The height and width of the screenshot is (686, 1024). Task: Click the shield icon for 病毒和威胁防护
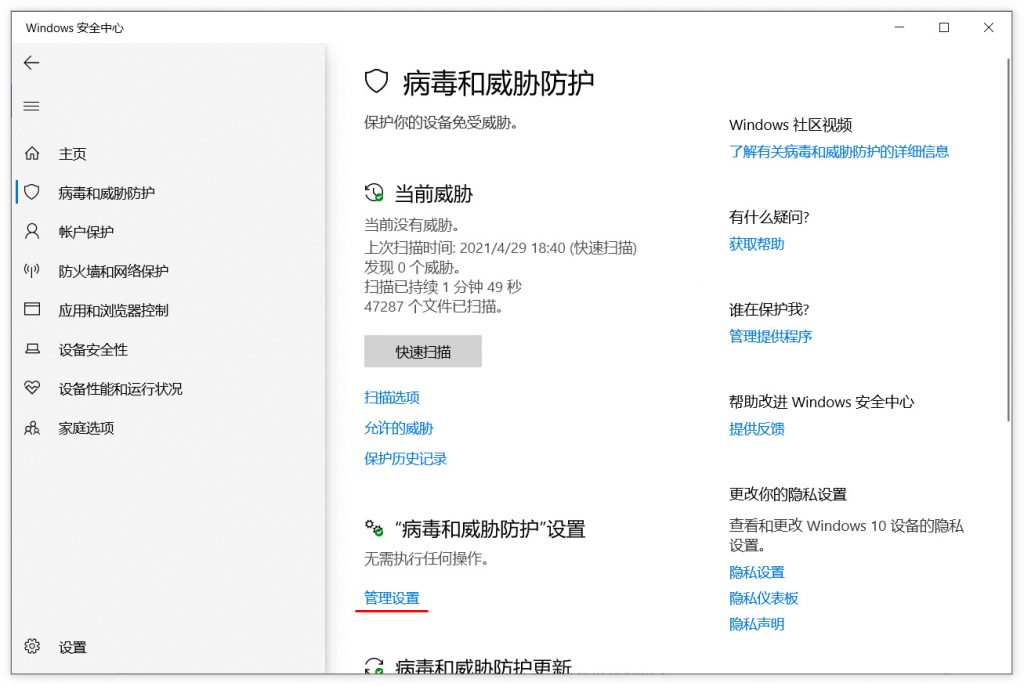click(32, 192)
